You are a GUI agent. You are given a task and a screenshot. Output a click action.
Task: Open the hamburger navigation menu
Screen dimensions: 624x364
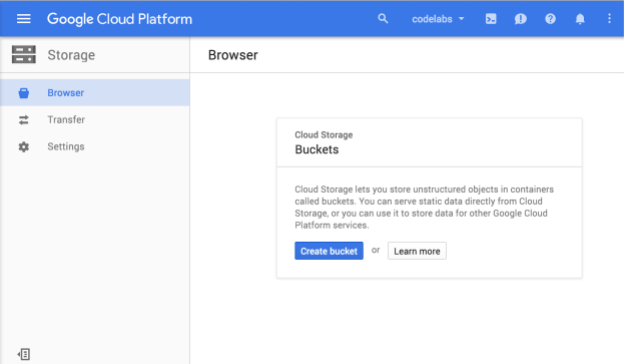(x=23, y=19)
